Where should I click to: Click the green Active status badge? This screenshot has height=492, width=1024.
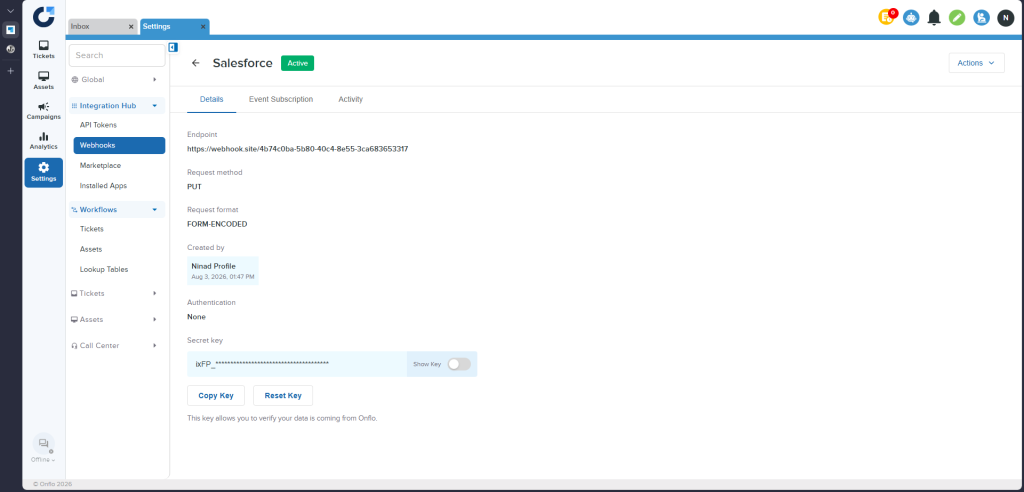pyautogui.click(x=297, y=63)
